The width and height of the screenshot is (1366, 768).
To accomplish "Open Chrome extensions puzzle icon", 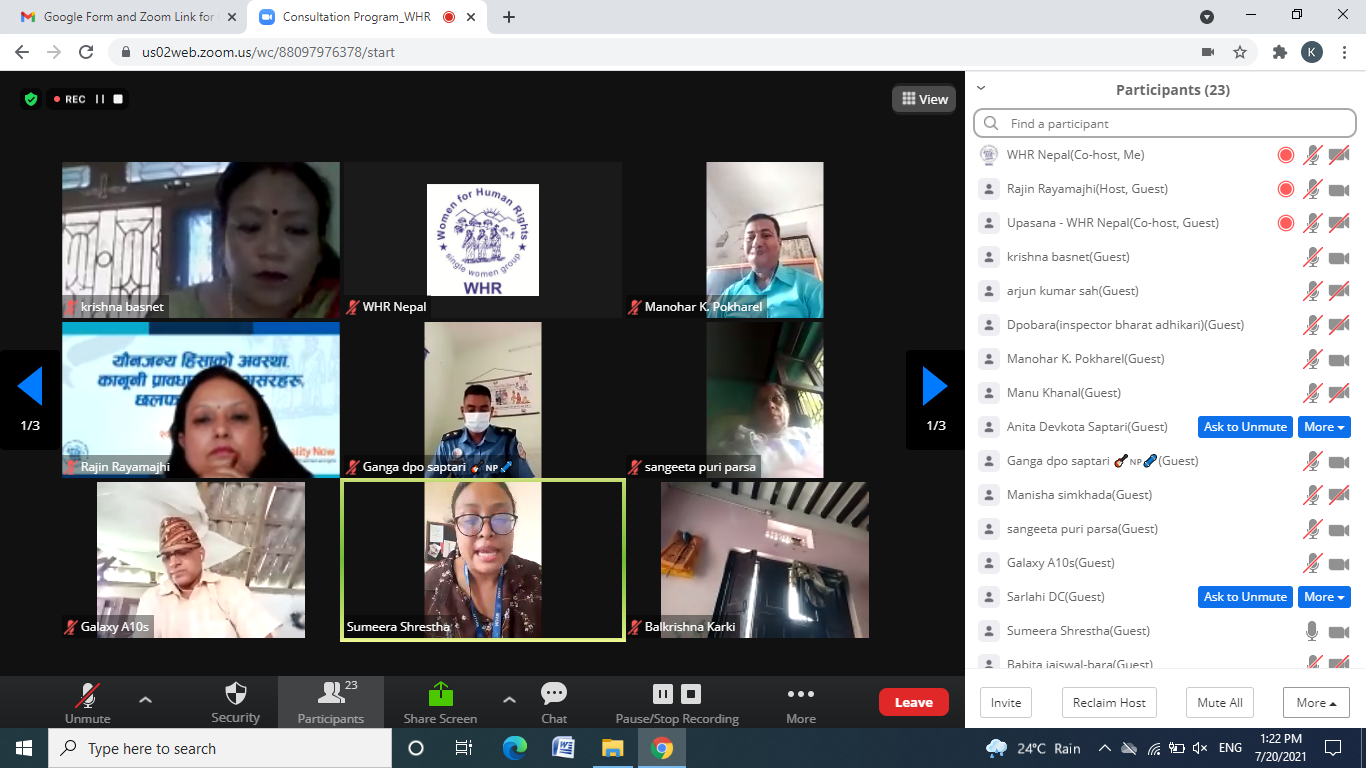I will [x=1279, y=52].
